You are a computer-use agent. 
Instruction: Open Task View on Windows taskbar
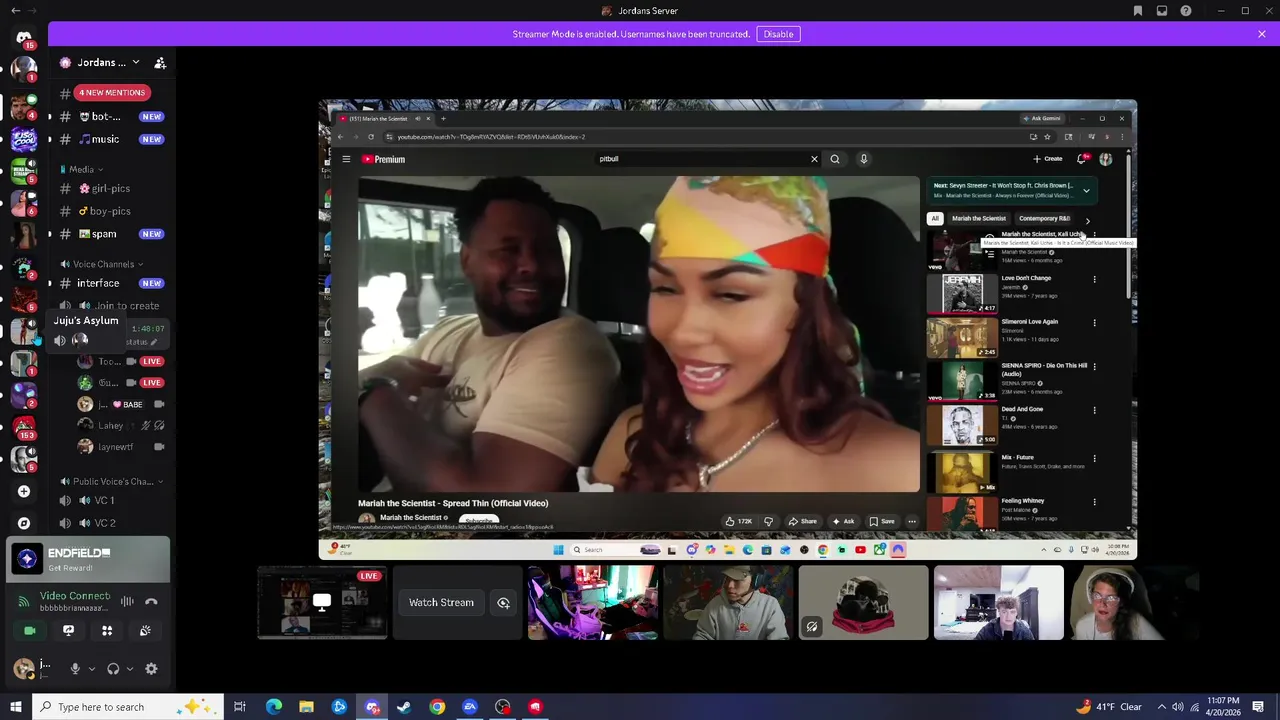(x=240, y=707)
